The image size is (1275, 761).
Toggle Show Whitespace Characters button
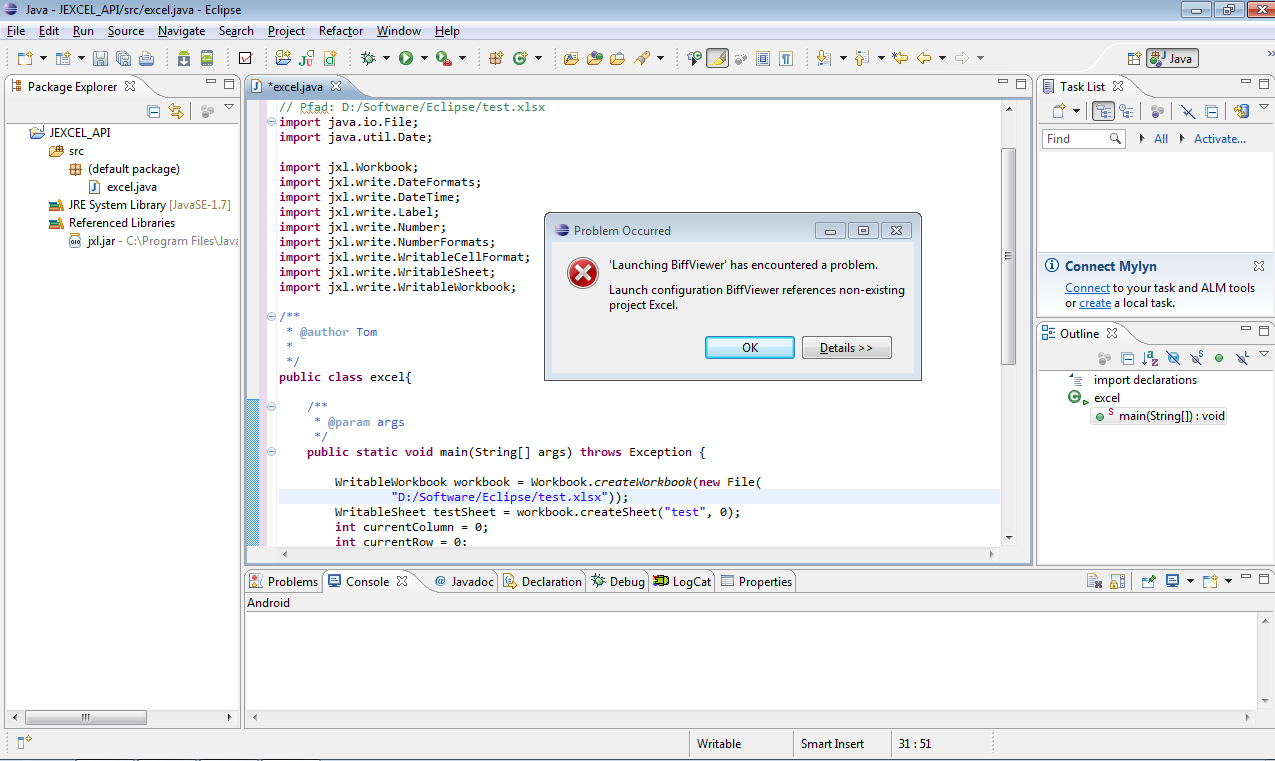coord(786,58)
